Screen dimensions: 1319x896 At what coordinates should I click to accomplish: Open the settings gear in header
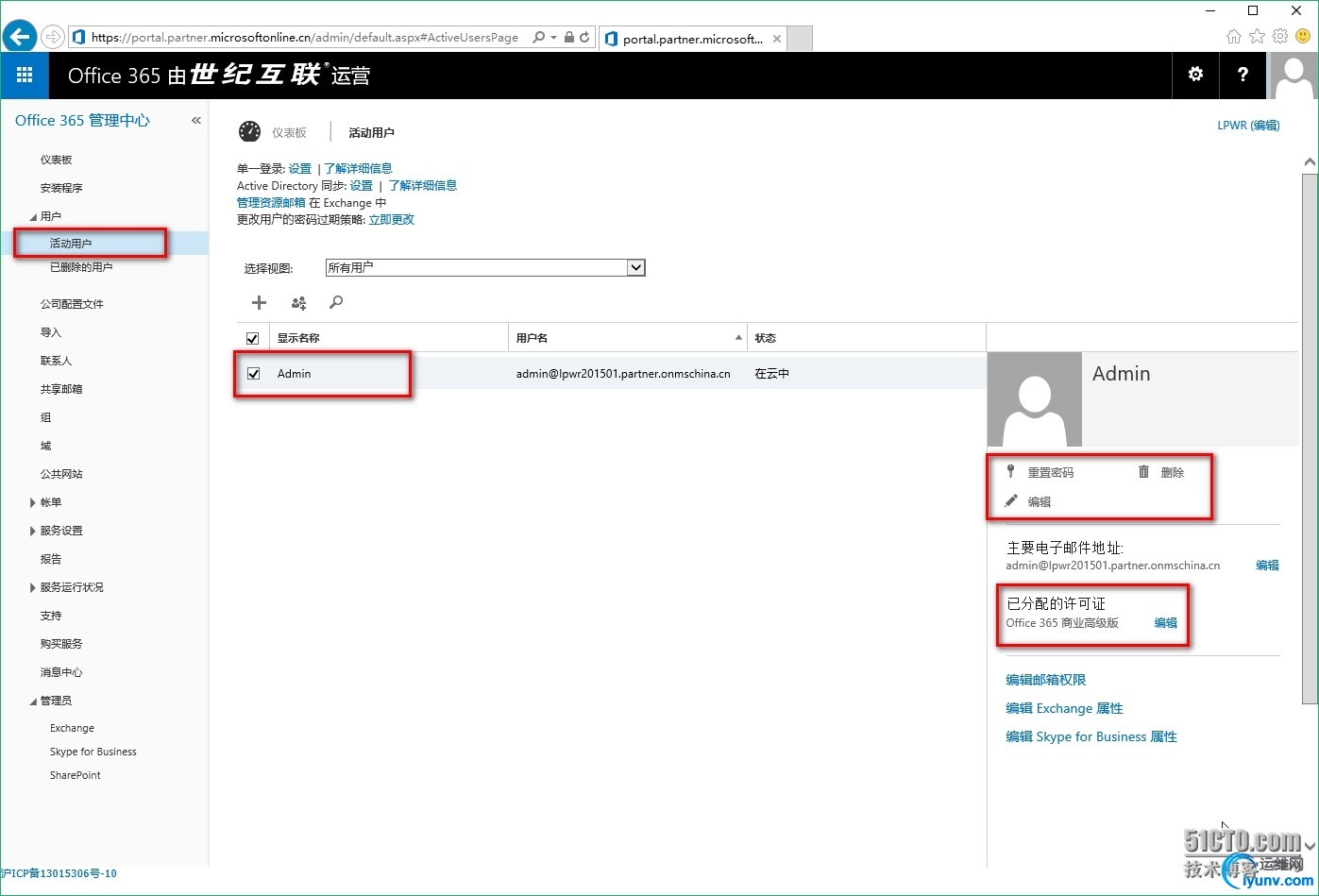point(1195,75)
